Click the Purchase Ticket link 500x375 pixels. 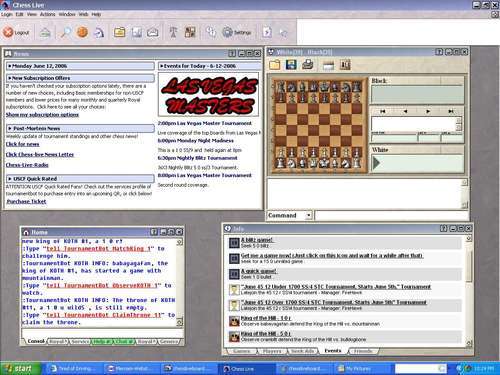(26, 201)
